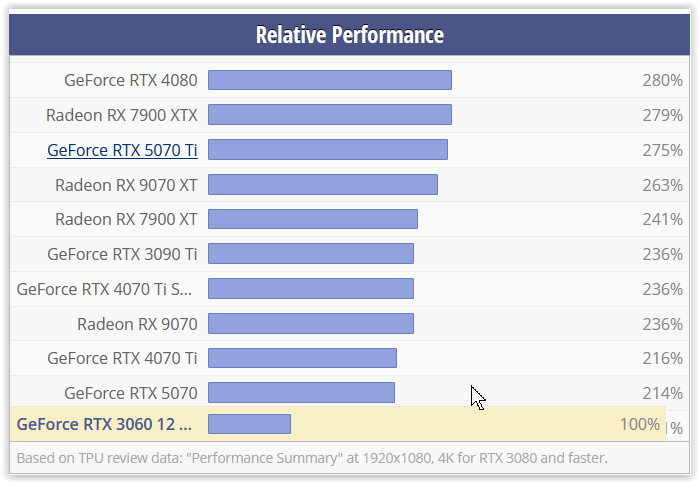Click the Radeon RX 9070 XT performance bar

[x=323, y=185]
